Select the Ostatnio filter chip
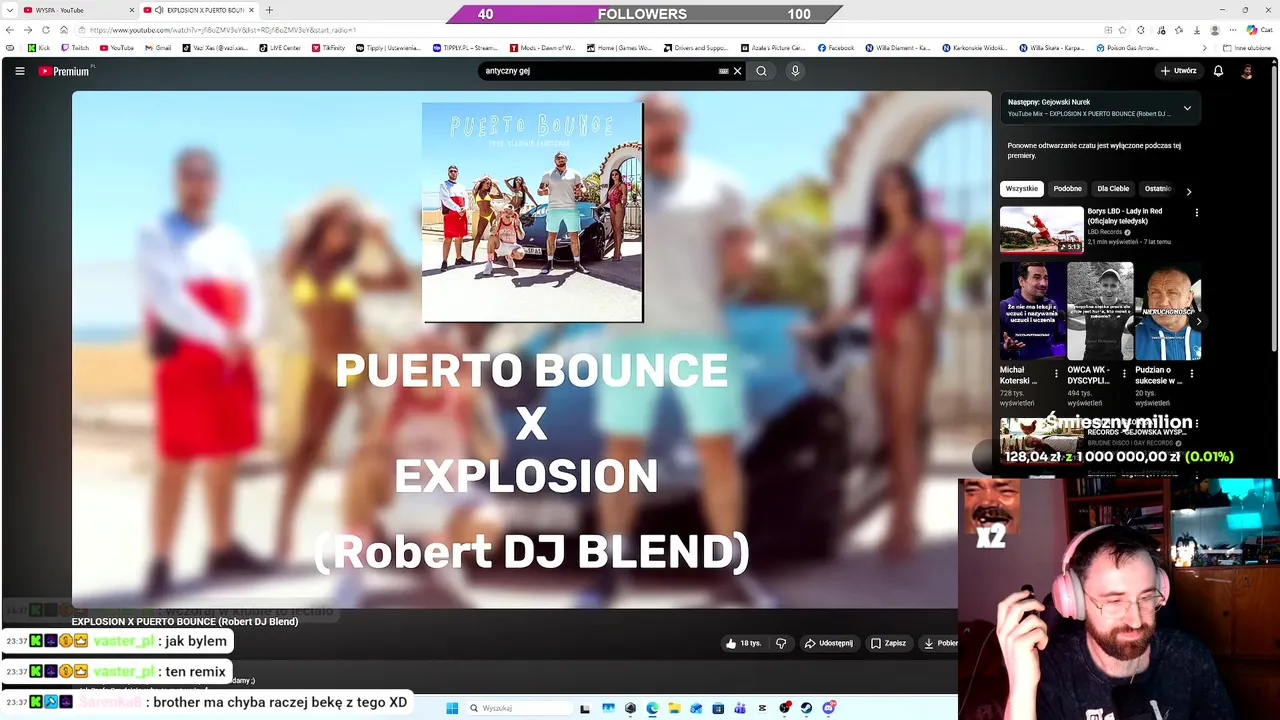 click(x=1157, y=189)
